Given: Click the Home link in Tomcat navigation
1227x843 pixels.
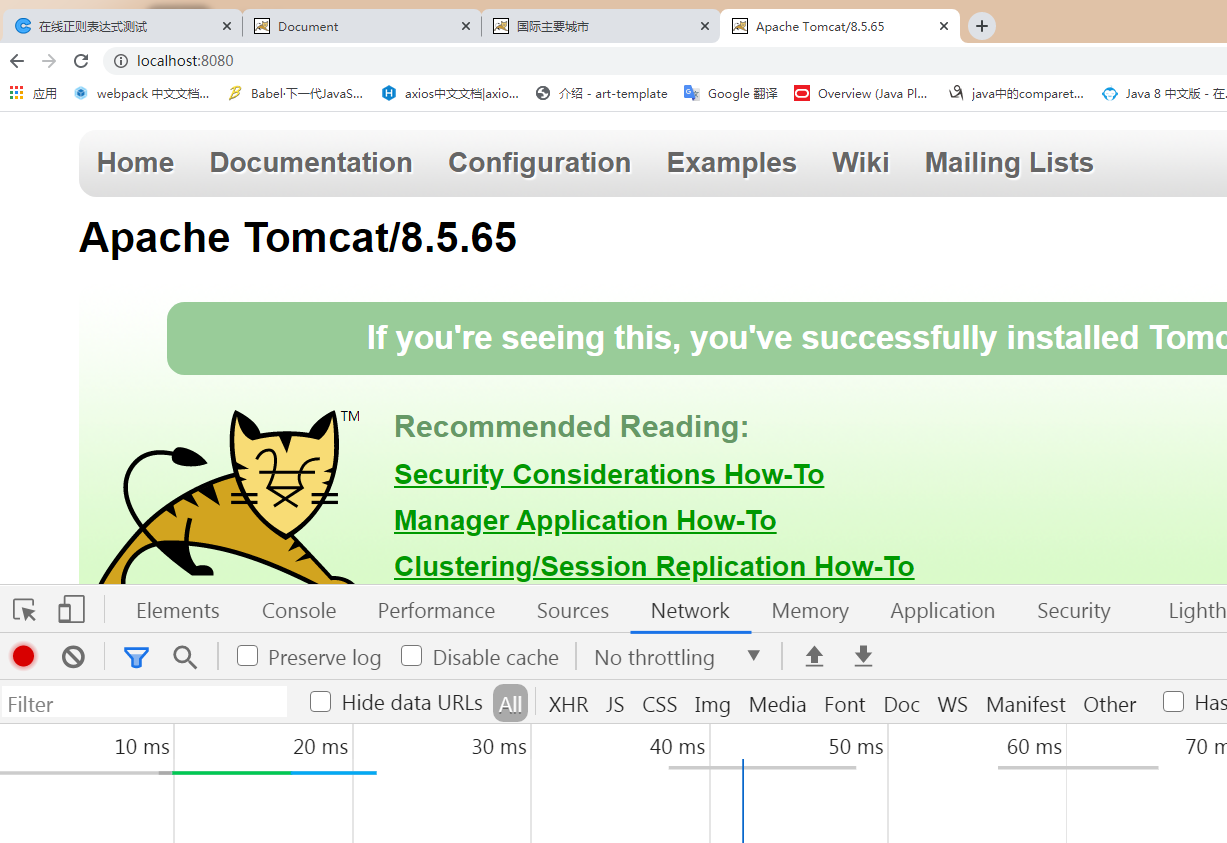Looking at the screenshot, I should (135, 163).
